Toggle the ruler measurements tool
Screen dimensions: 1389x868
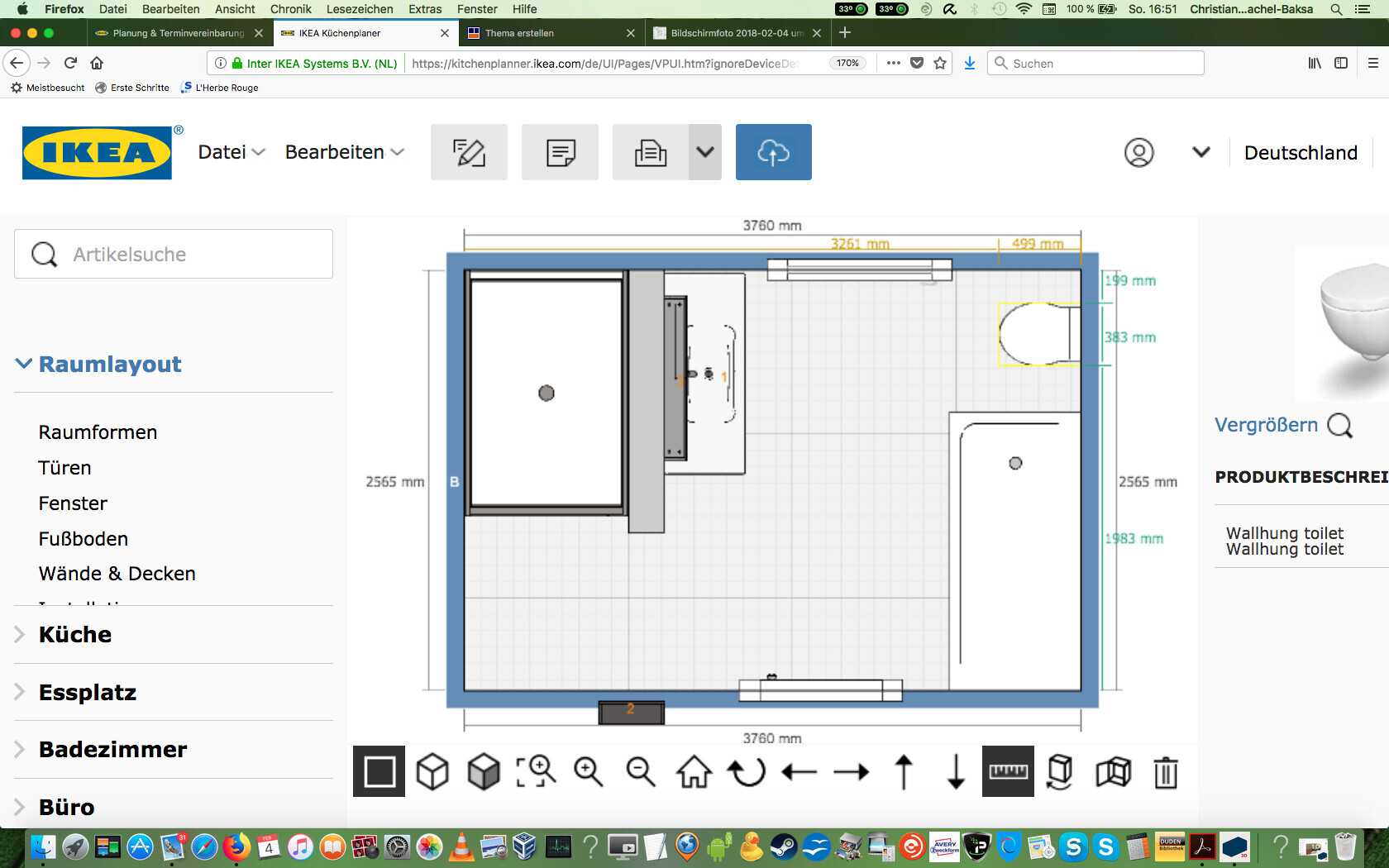tap(1008, 772)
